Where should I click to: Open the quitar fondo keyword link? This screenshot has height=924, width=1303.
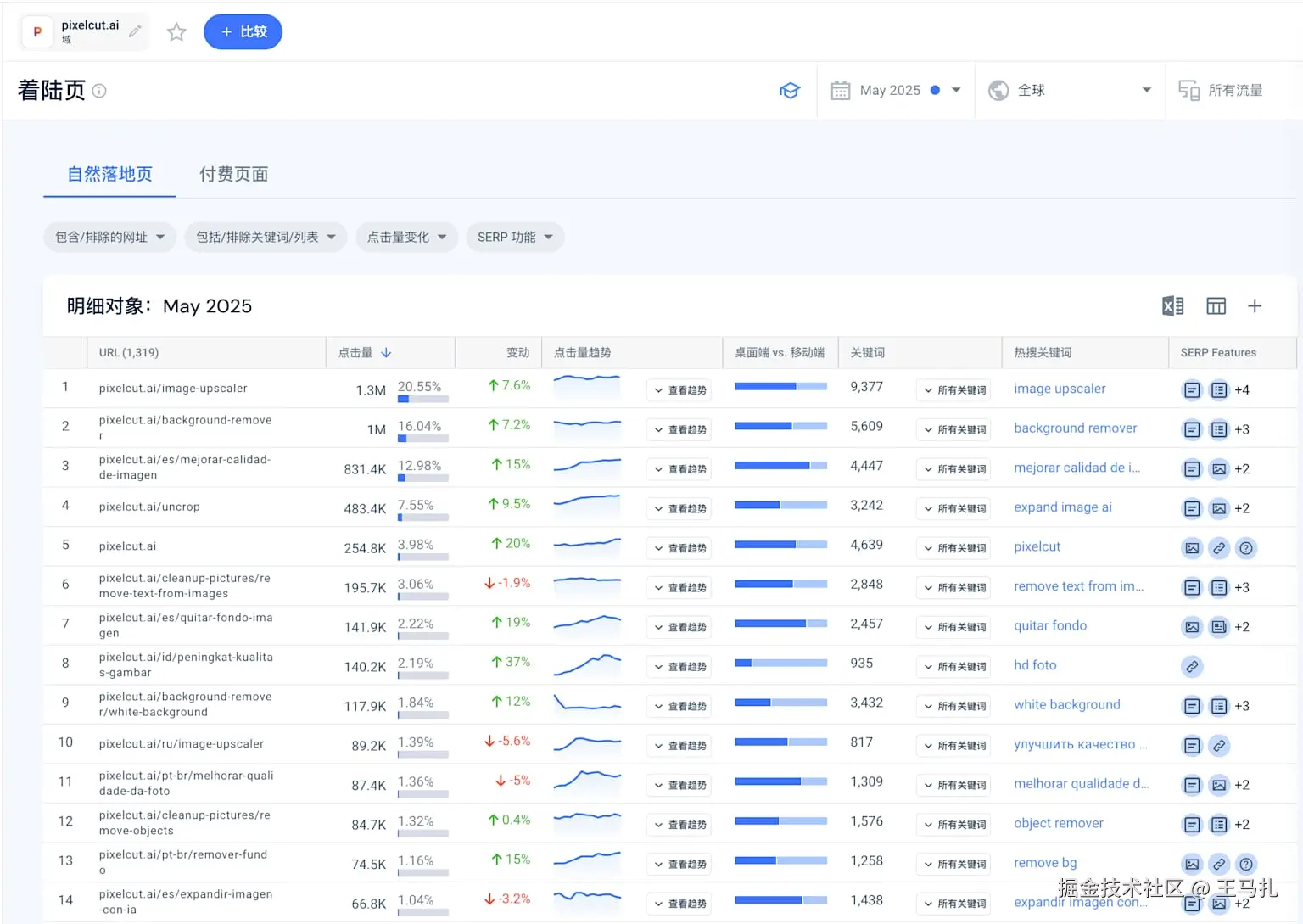1050,625
